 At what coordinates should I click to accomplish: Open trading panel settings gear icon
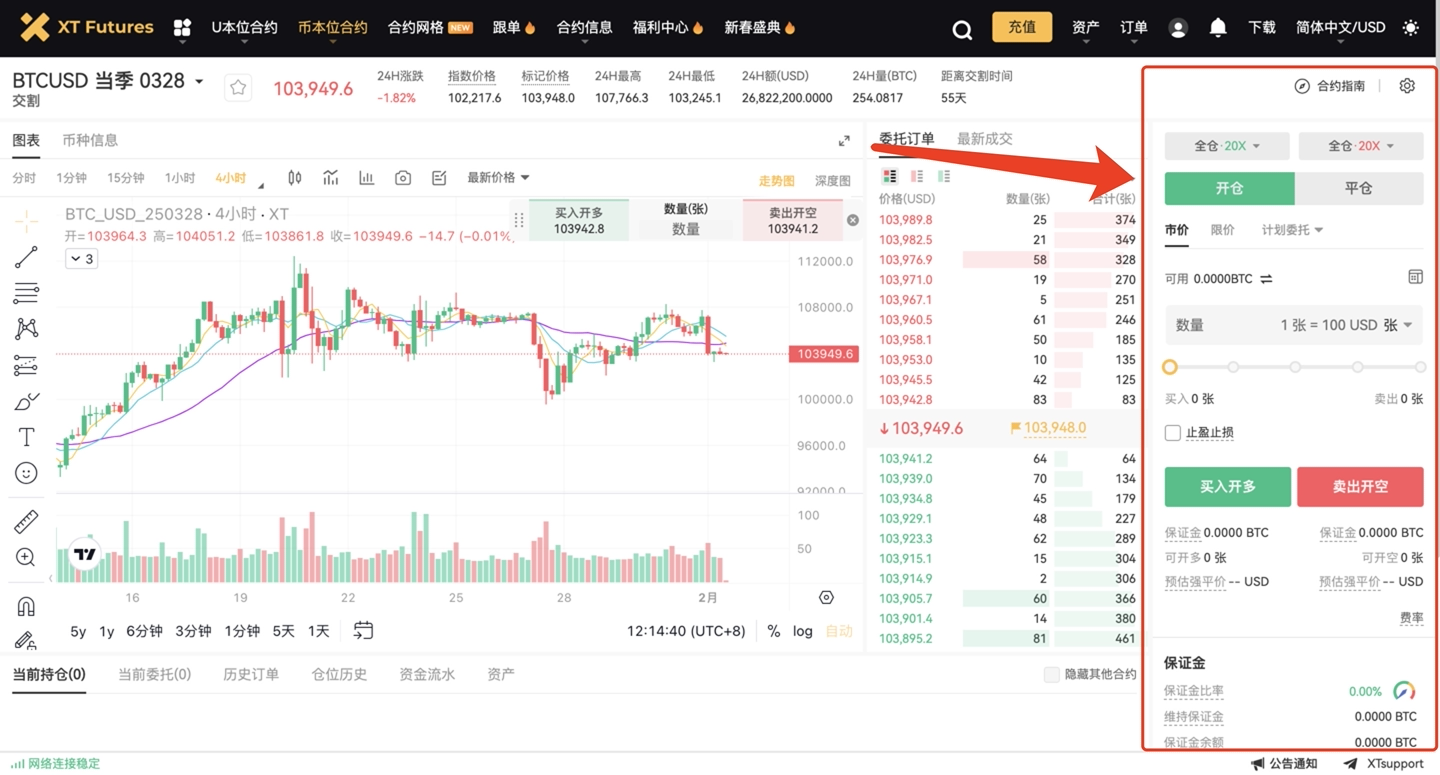click(1407, 86)
